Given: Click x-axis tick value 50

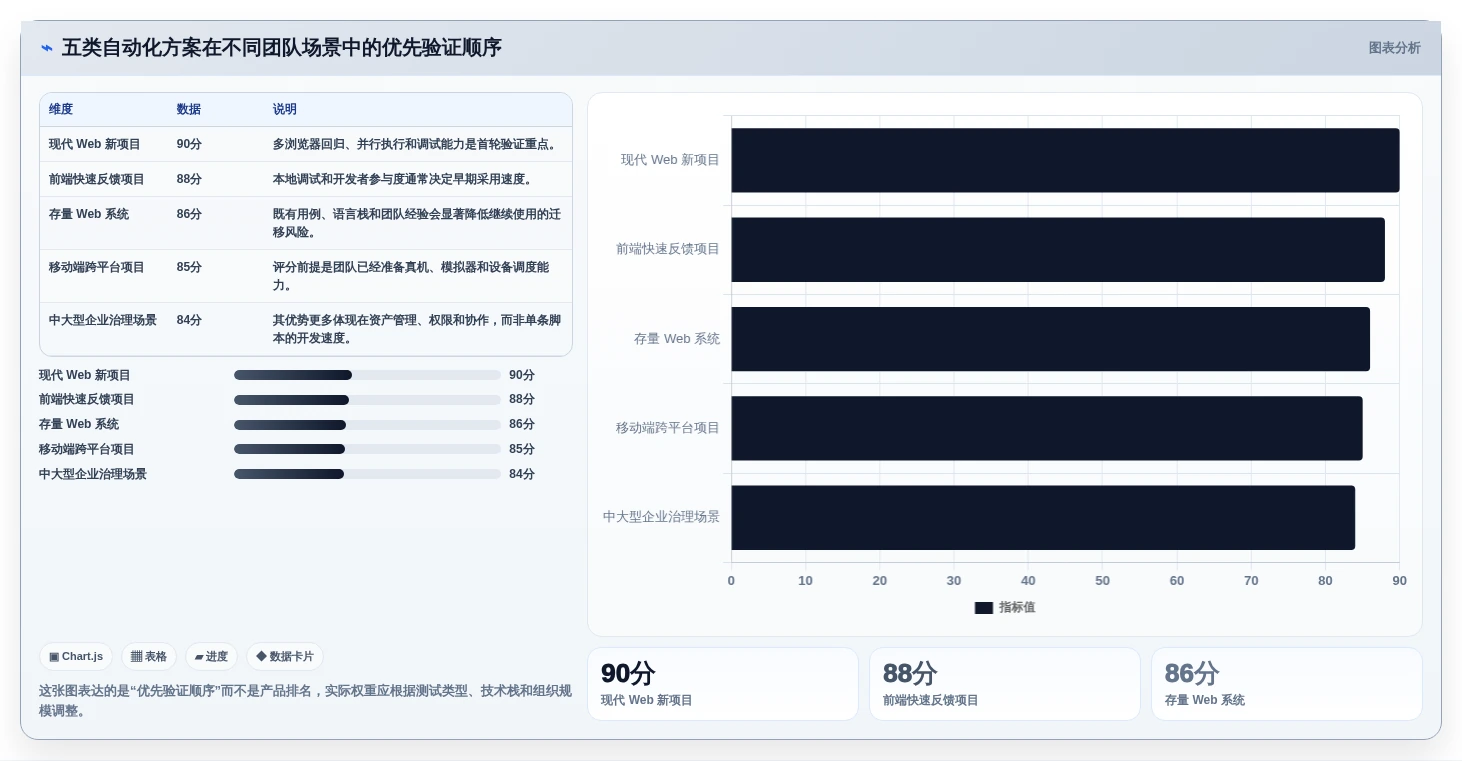Looking at the screenshot, I should click(x=1102, y=581).
